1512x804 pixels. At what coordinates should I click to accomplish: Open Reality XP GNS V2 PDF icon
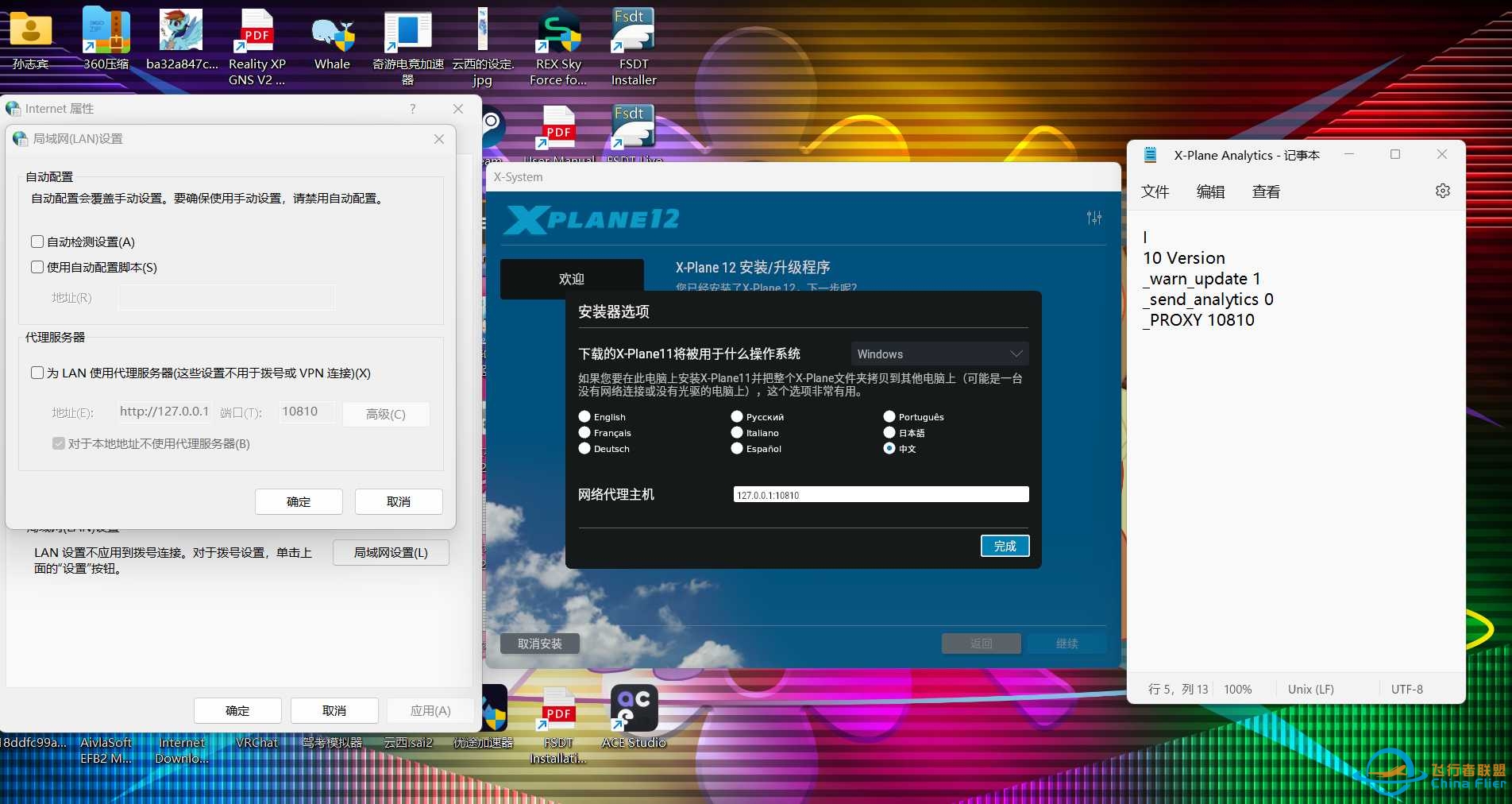[x=256, y=46]
